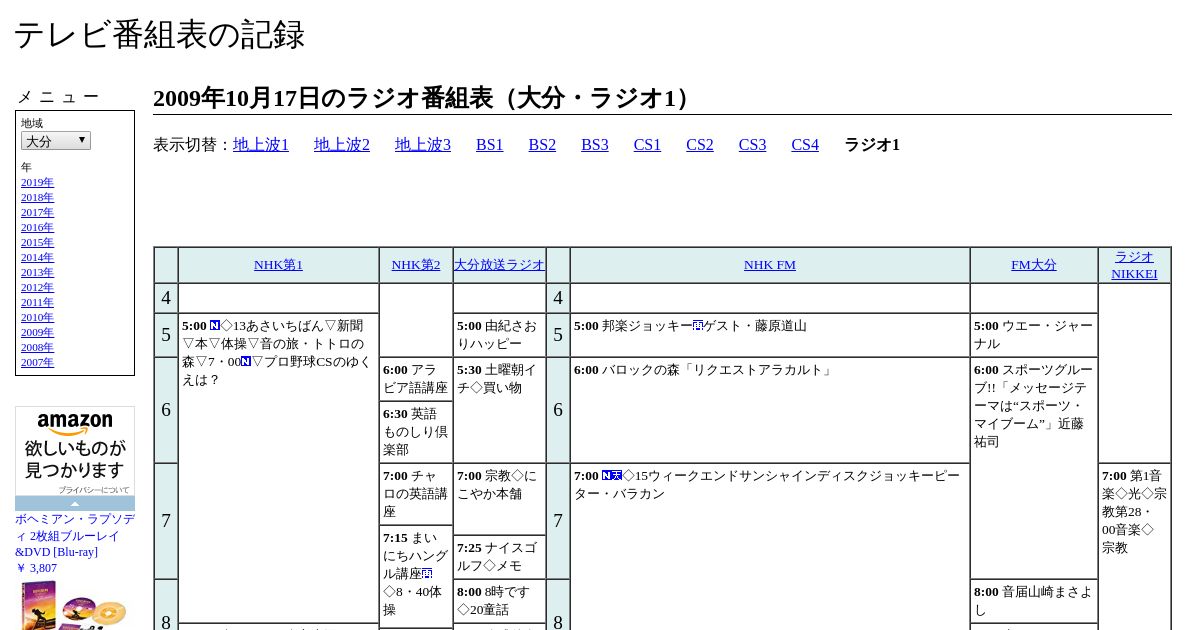Open the NHK FM station header link
Screen dimensions: 1200x630
click(x=770, y=265)
